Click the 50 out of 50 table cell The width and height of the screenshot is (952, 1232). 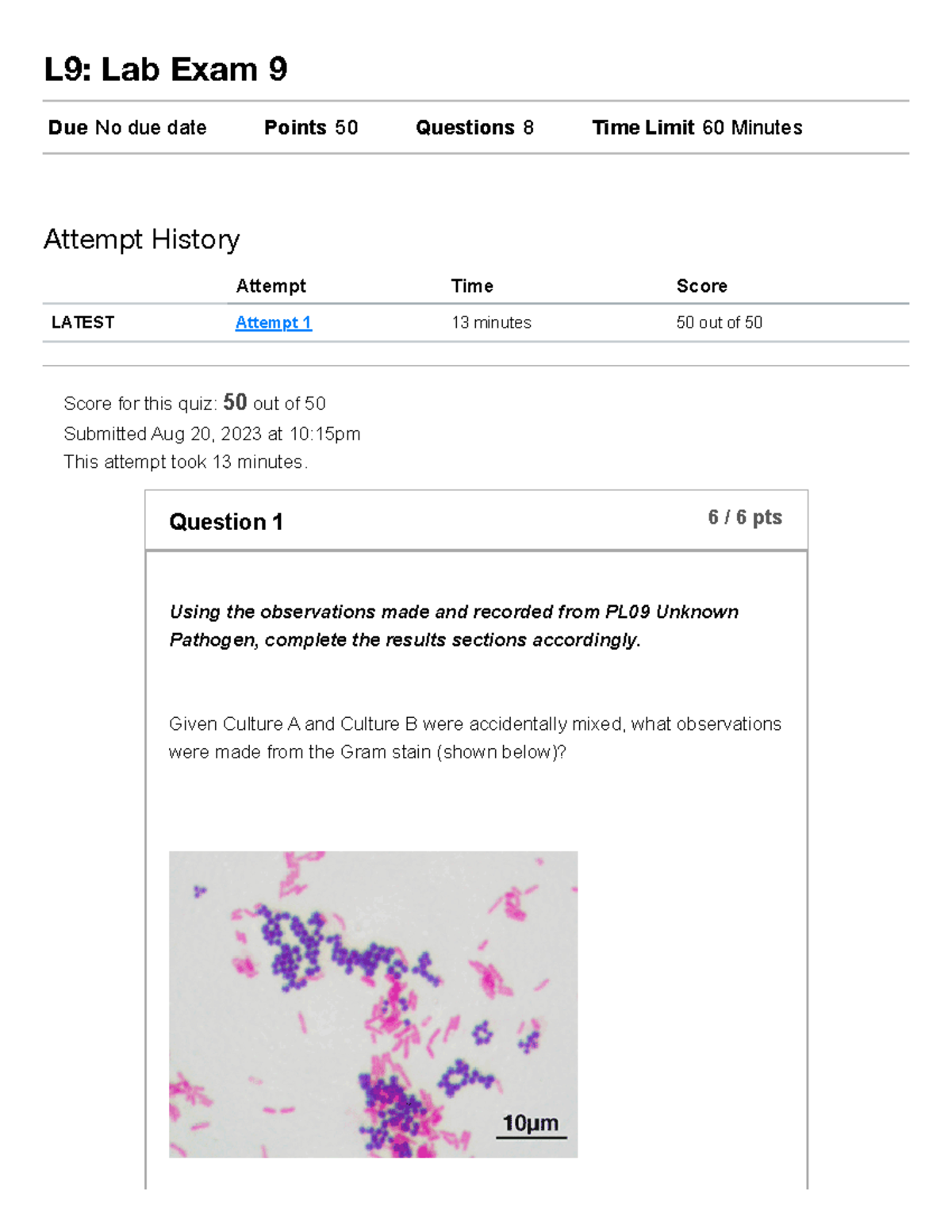719,323
